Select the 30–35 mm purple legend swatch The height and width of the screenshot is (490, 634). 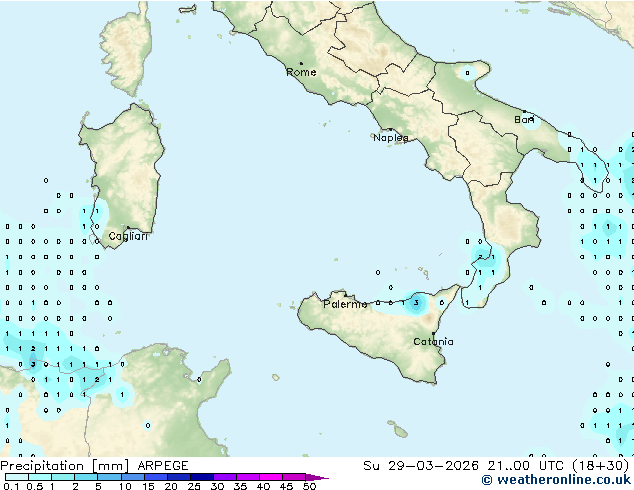point(225,477)
